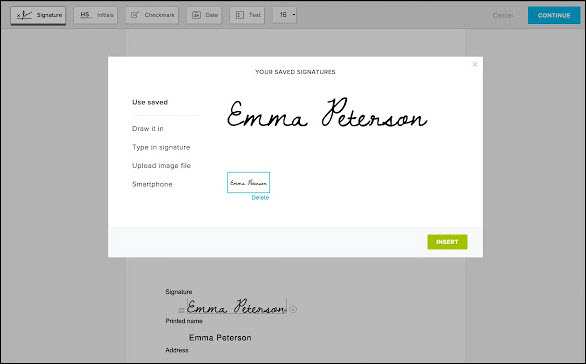
Task: Click the green INSERT button
Action: tap(447, 242)
